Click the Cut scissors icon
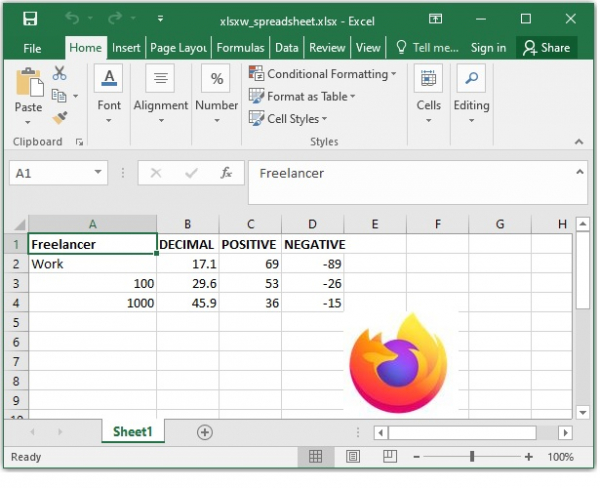Screen dimensions: 600x488 [x=59, y=73]
